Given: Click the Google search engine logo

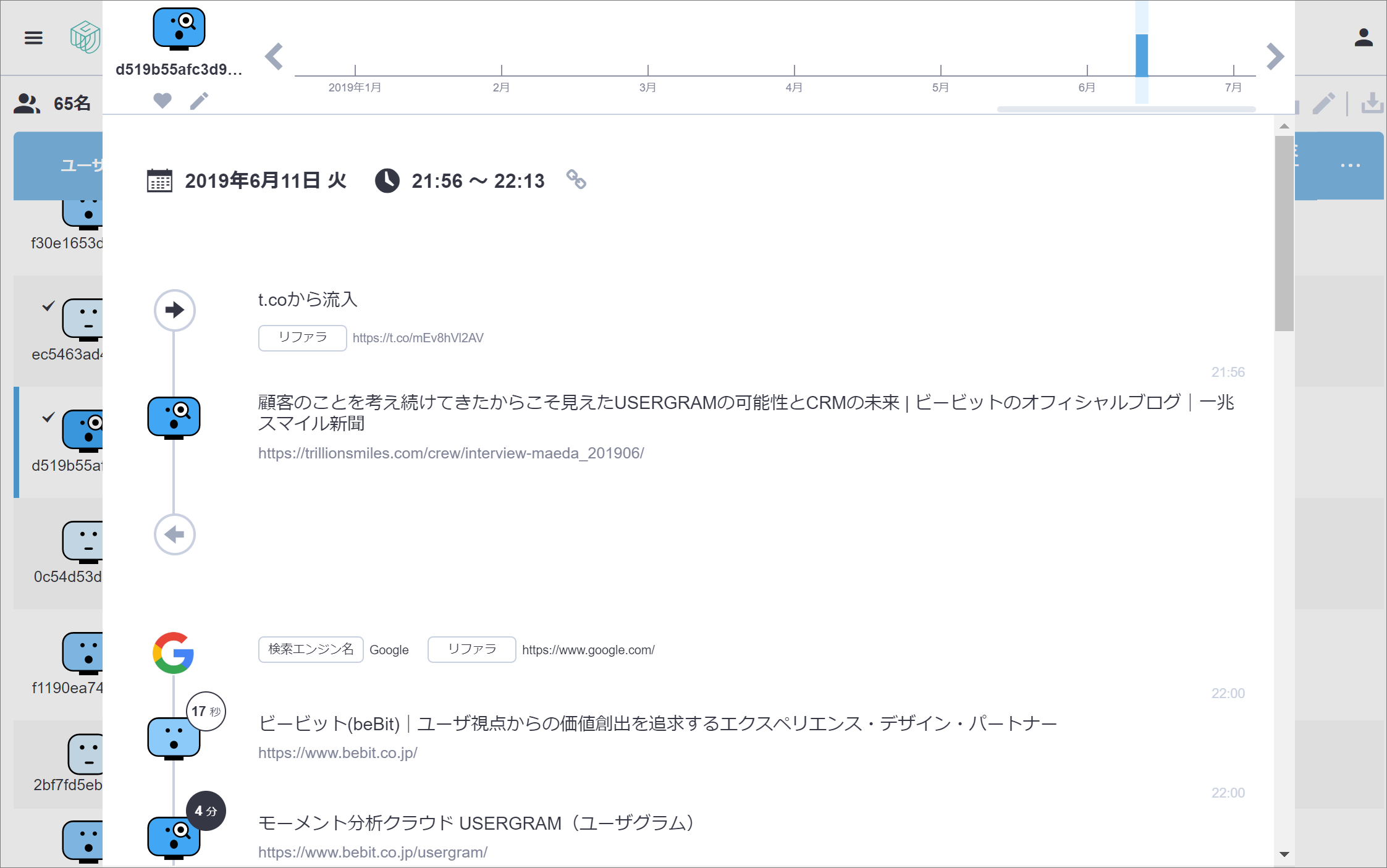Looking at the screenshot, I should pyautogui.click(x=174, y=652).
